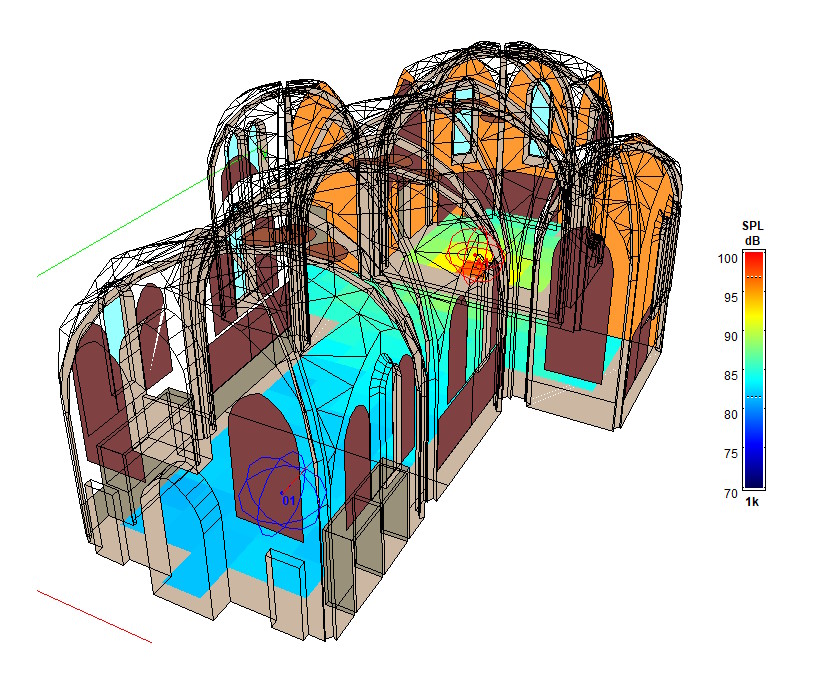Click the 1k frequency band label
This screenshot has width=814, height=674.
pyautogui.click(x=752, y=502)
